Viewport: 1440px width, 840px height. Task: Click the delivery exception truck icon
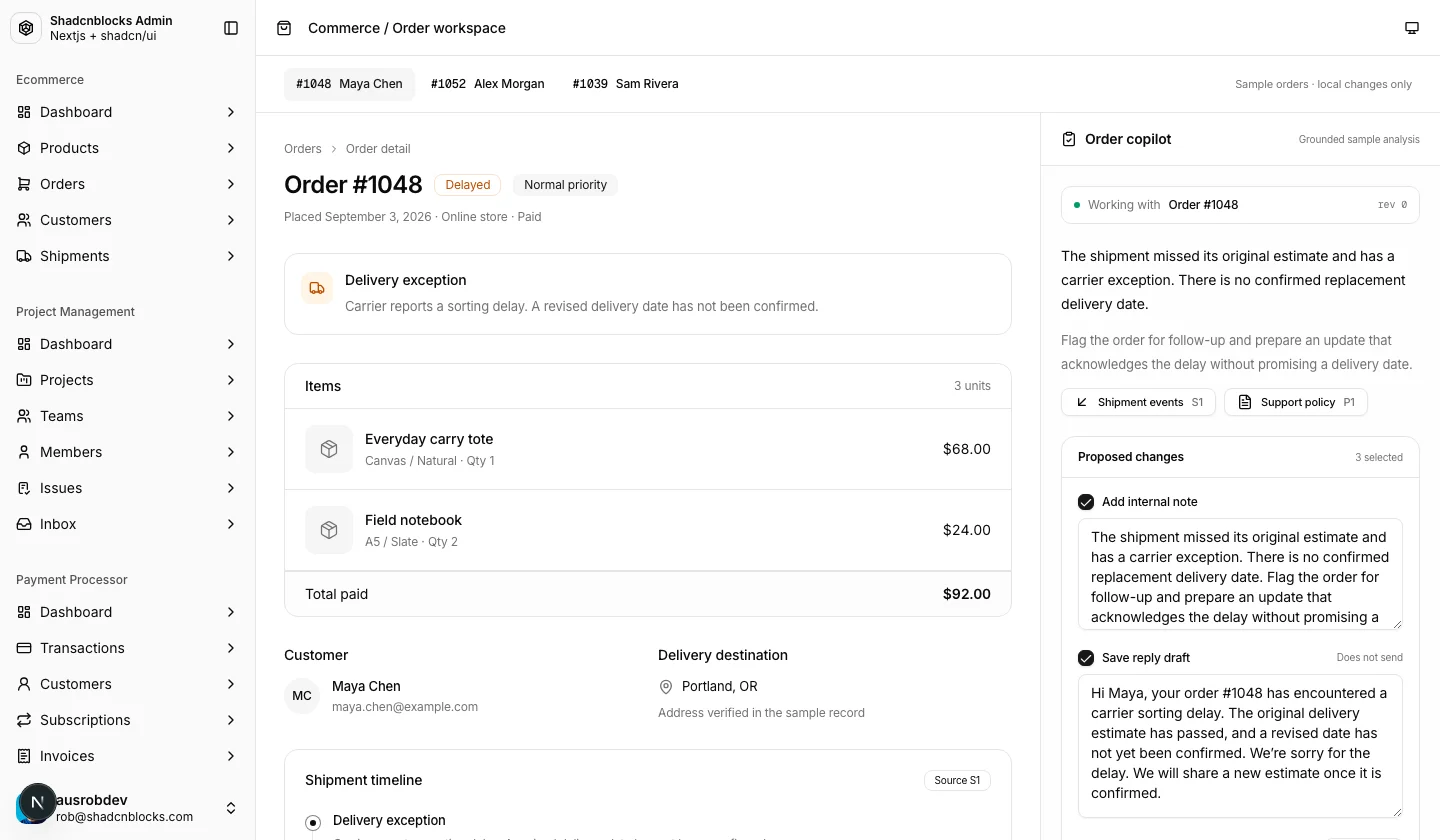[x=317, y=288]
